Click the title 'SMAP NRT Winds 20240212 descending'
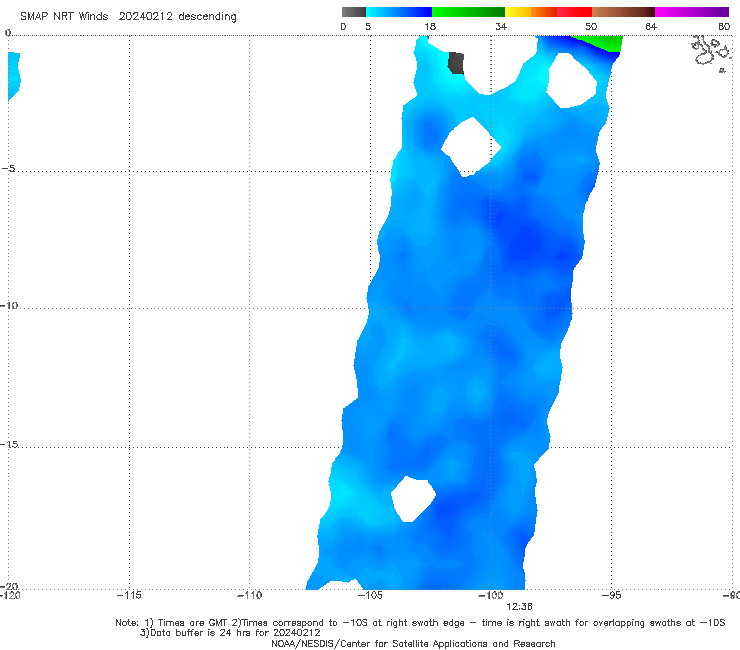Image resolution: width=740 pixels, height=650 pixels. click(x=128, y=16)
